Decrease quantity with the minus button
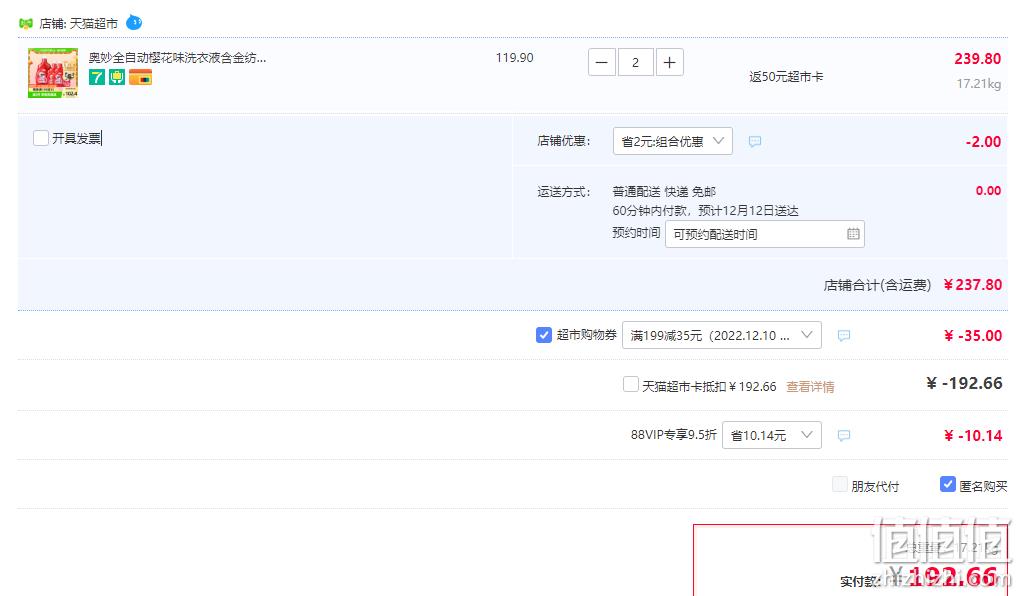 pos(602,63)
